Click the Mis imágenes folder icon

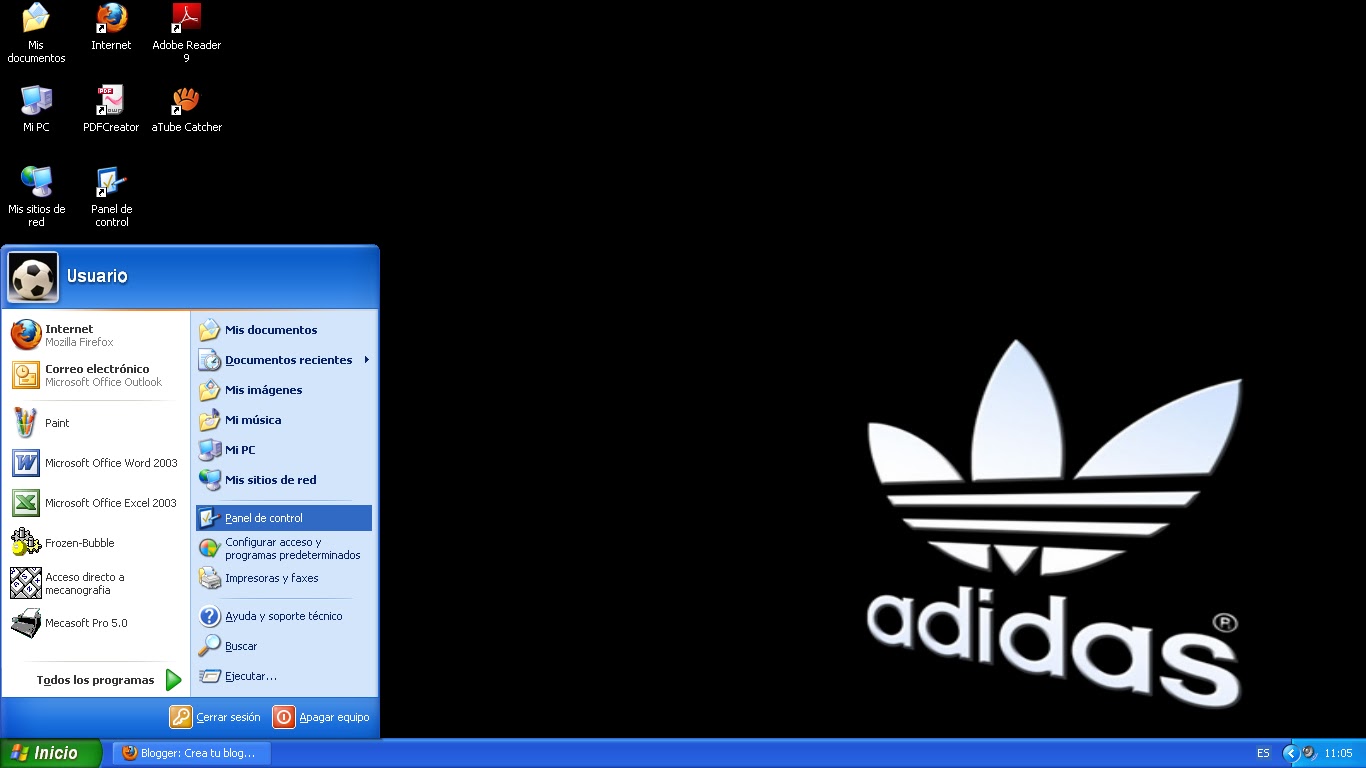click(x=209, y=390)
